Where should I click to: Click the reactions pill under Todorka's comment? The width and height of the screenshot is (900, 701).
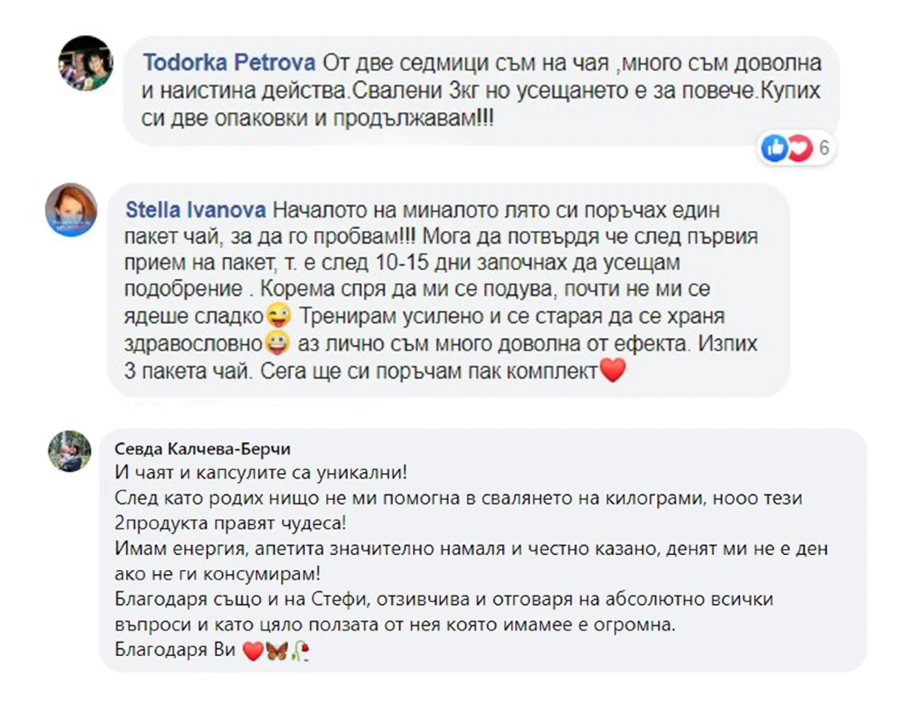click(x=796, y=149)
